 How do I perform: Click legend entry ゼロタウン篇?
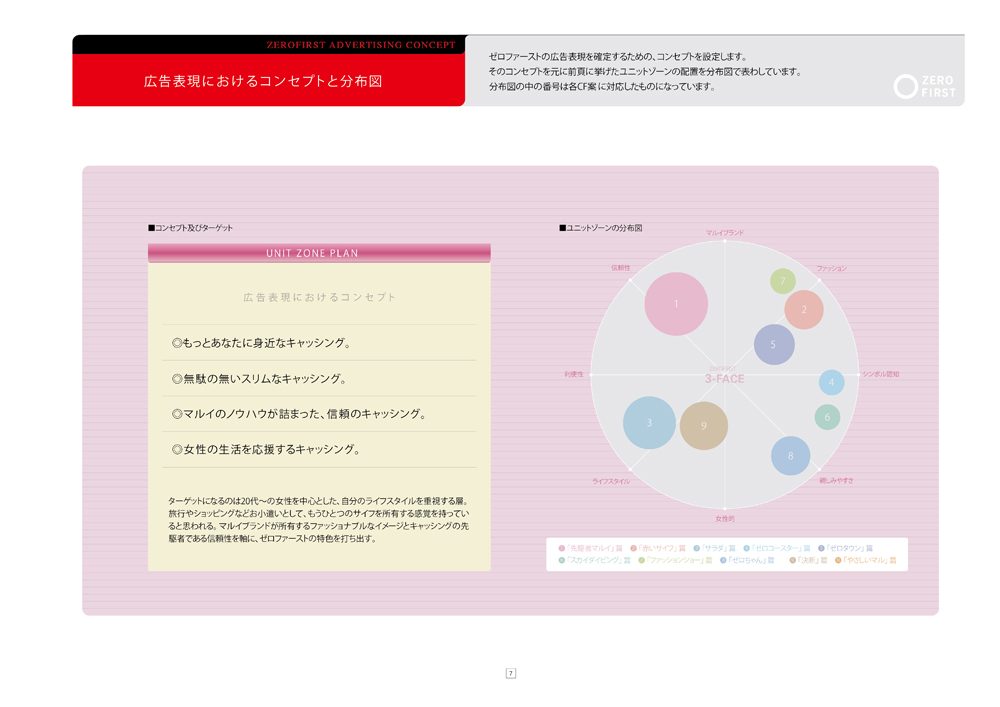(846, 548)
